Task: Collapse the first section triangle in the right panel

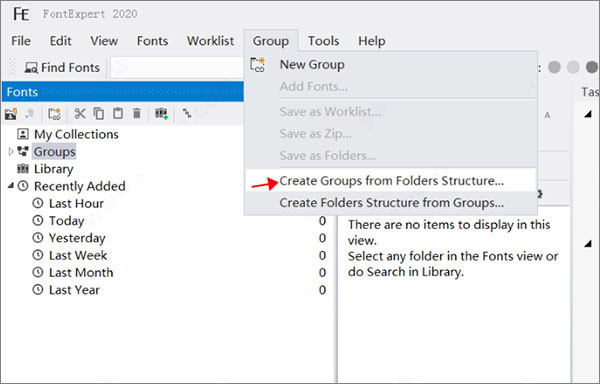Action: pyautogui.click(x=588, y=114)
